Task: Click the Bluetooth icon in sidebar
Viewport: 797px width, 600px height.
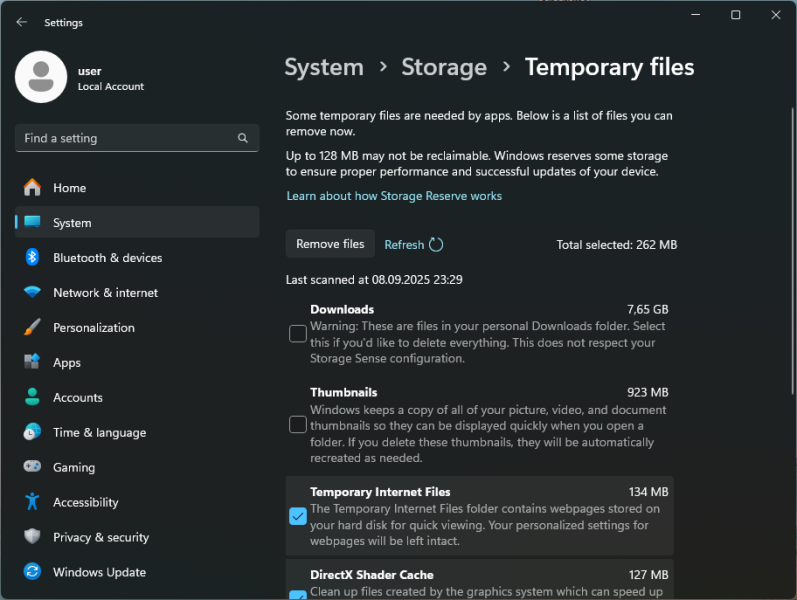Action: tap(32, 257)
